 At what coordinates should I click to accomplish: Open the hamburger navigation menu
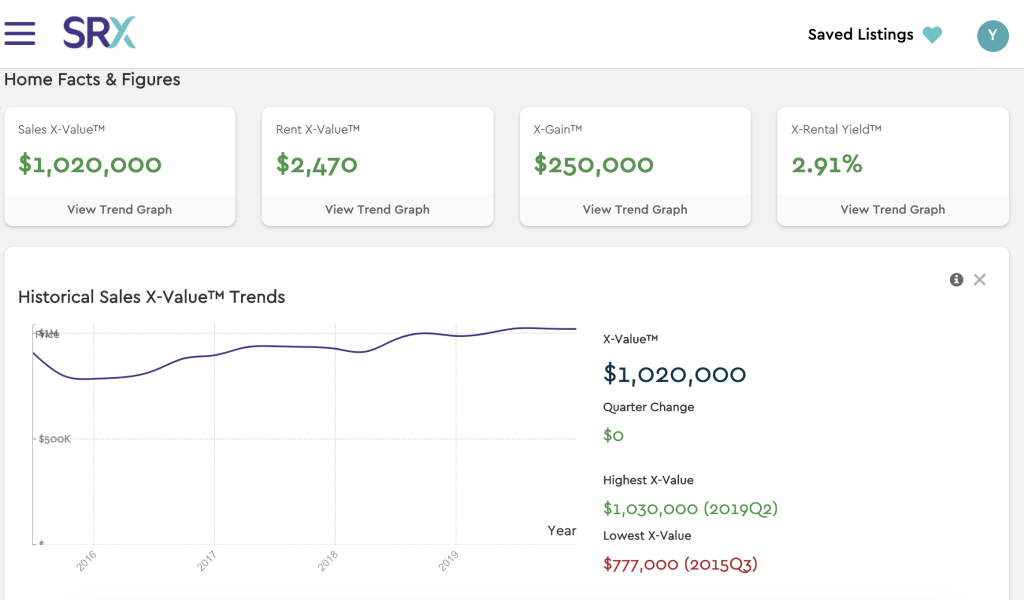[20, 33]
